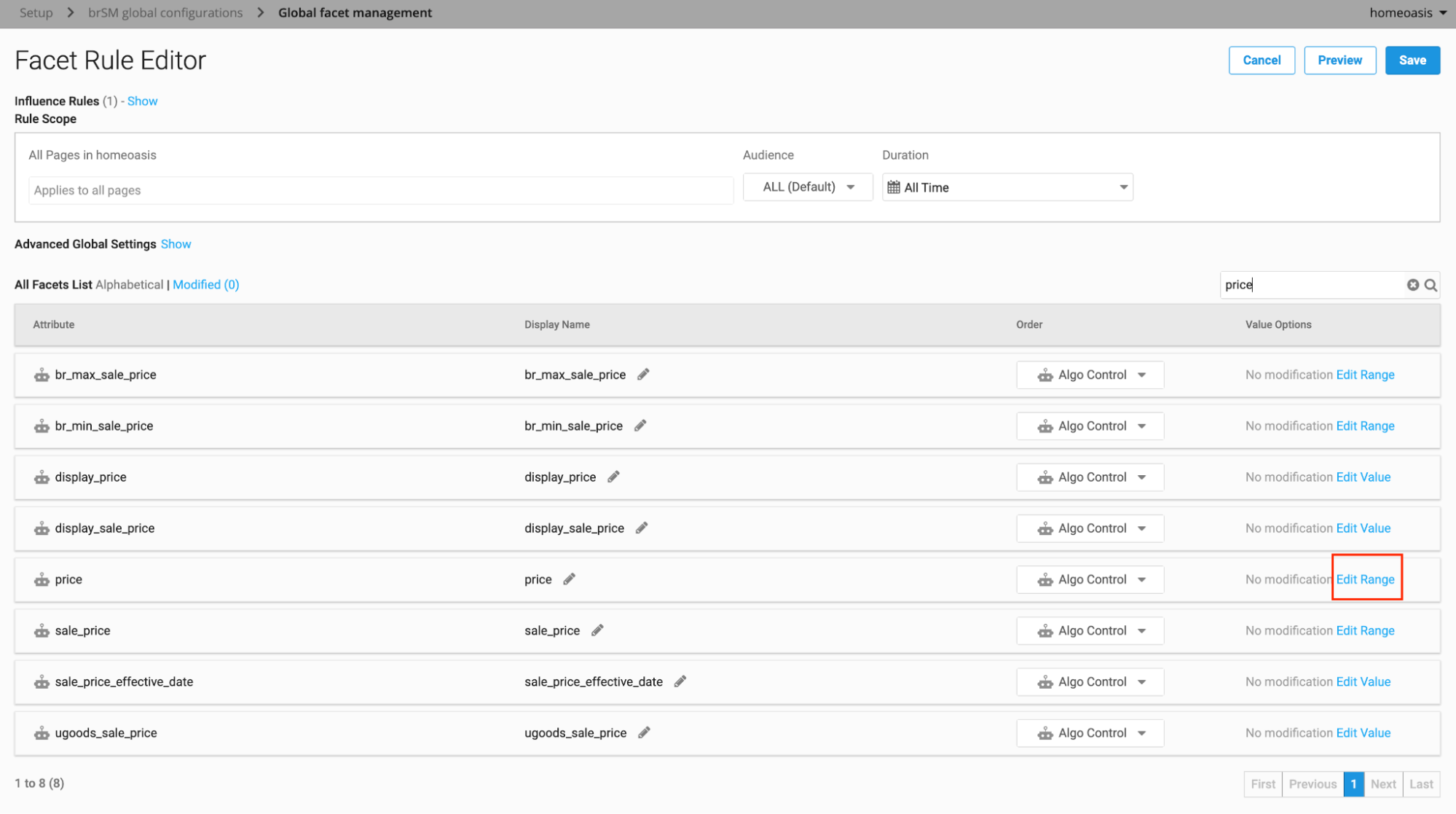Image resolution: width=1456 pixels, height=814 pixels.
Task: Click the pencil icon beside display_sale_price
Action: click(x=642, y=528)
